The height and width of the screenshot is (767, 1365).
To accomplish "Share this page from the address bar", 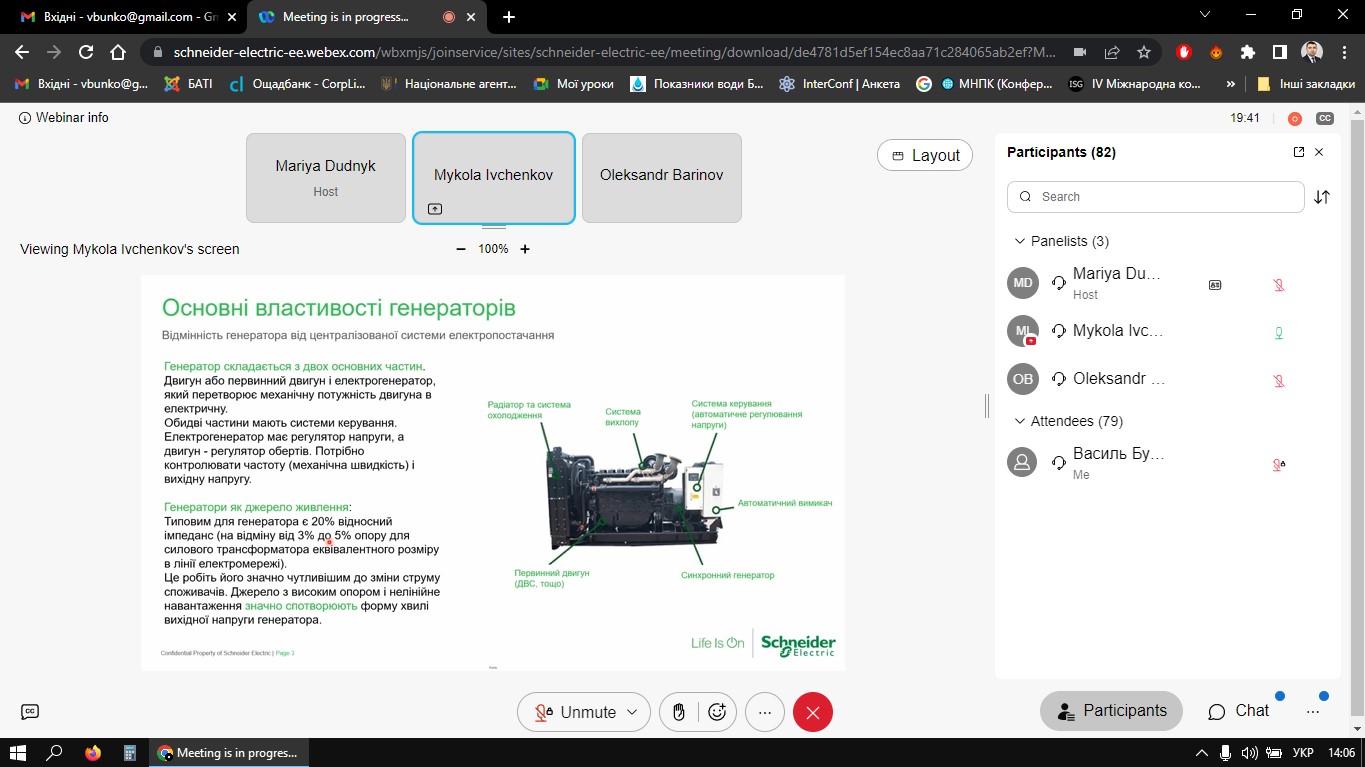I will (x=1112, y=52).
